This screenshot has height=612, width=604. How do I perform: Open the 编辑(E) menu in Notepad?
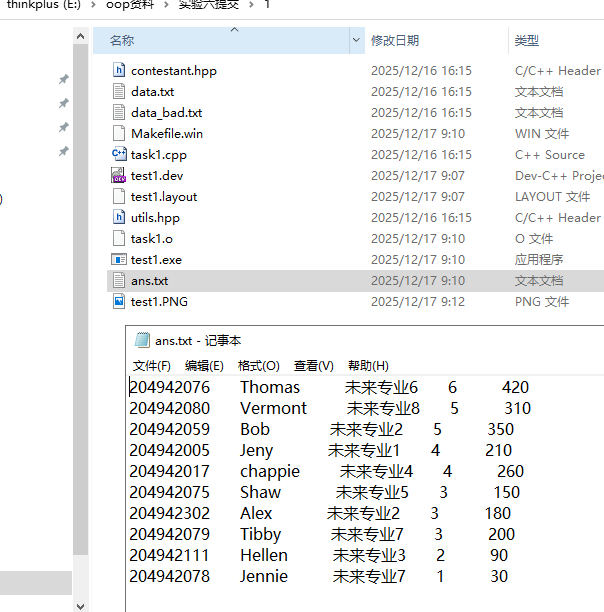coord(204,366)
